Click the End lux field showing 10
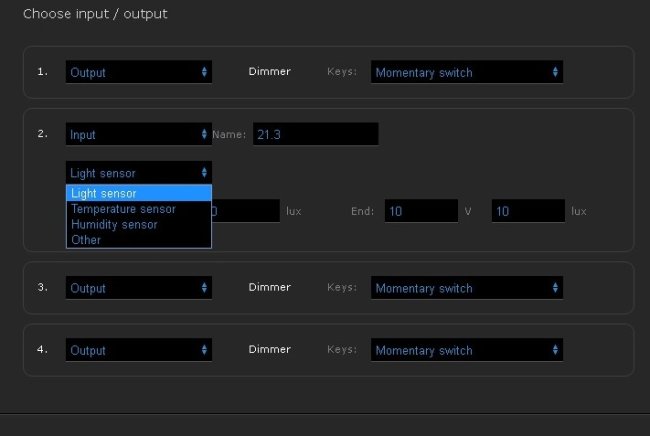 [528, 211]
